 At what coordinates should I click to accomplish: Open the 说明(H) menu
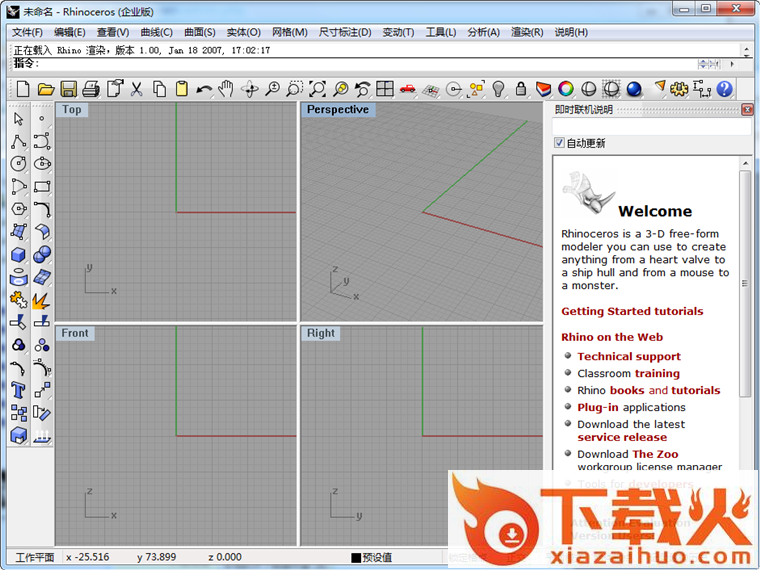tap(571, 32)
